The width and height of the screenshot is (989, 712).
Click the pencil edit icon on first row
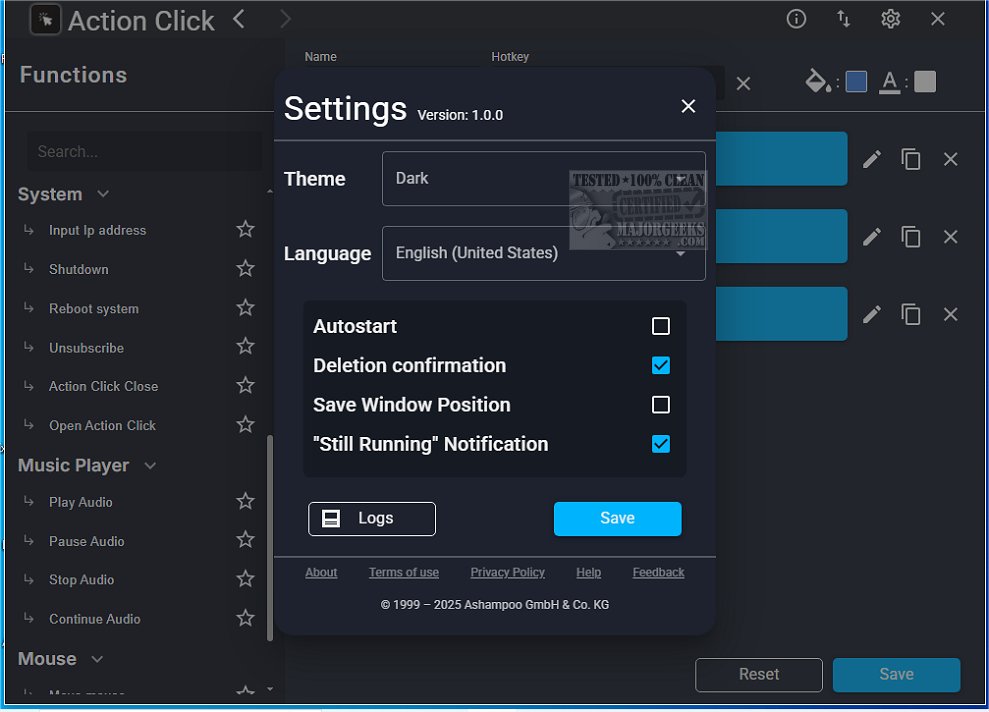tap(872, 159)
